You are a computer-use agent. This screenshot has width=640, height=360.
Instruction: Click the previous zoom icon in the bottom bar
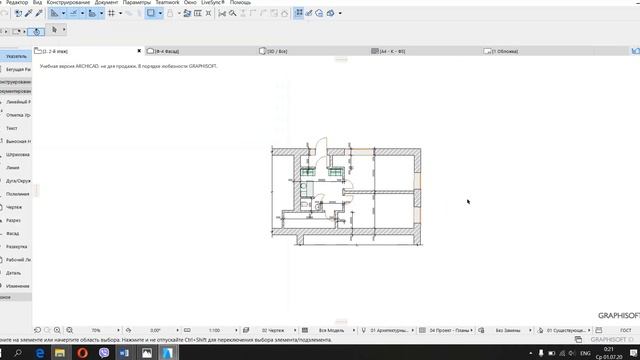[37, 330]
